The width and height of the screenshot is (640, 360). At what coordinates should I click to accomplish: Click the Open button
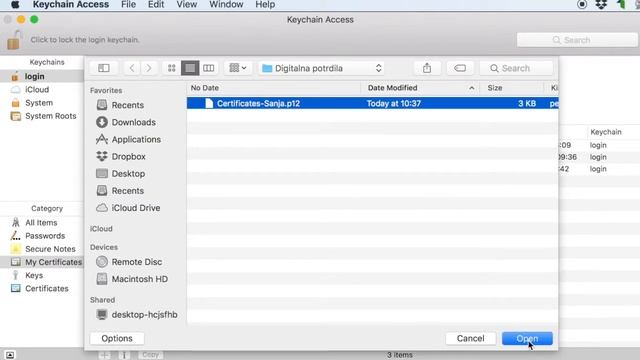click(x=527, y=338)
